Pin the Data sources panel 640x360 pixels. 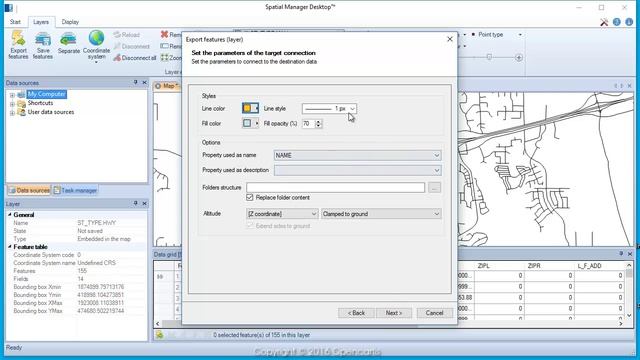pyautogui.click(x=136, y=82)
